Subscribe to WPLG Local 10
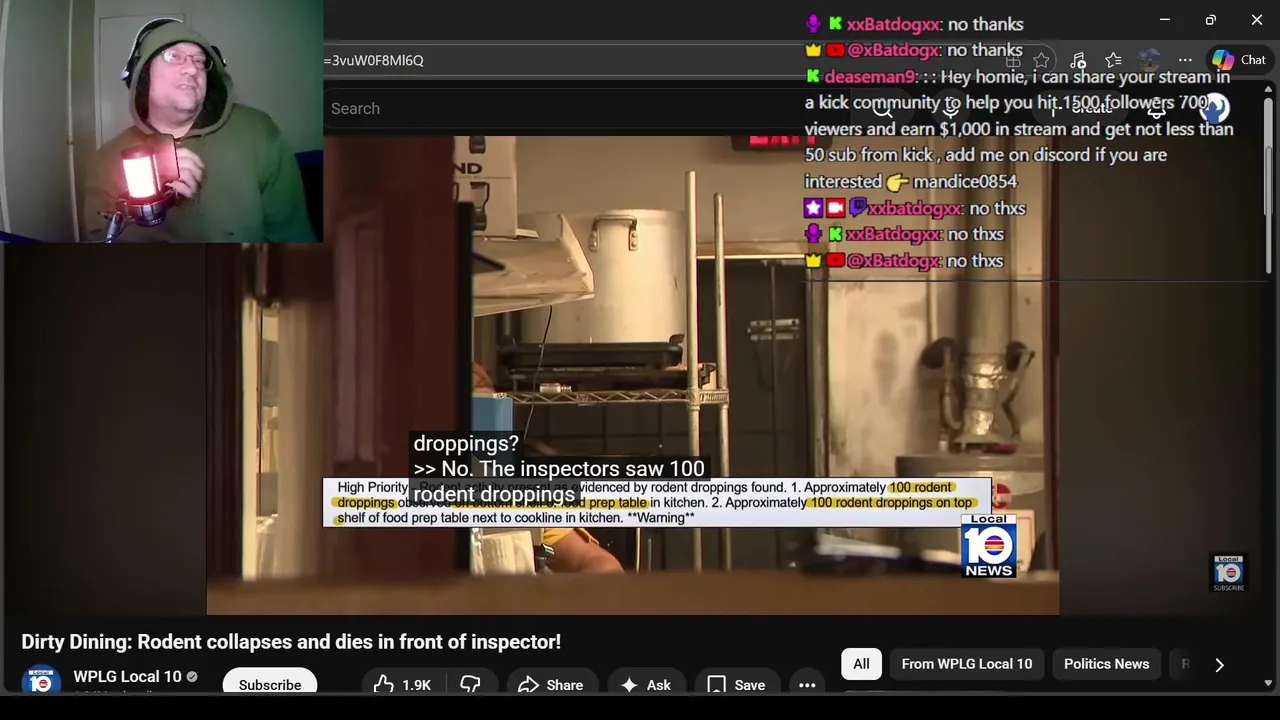The width and height of the screenshot is (1280, 720). point(270,685)
